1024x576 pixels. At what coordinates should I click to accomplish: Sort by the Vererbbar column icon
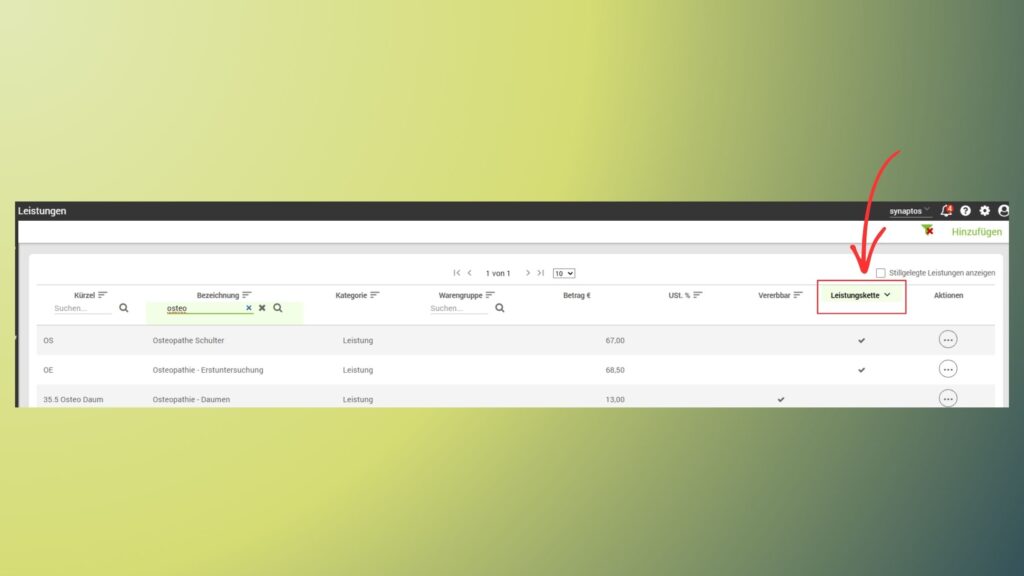click(797, 295)
